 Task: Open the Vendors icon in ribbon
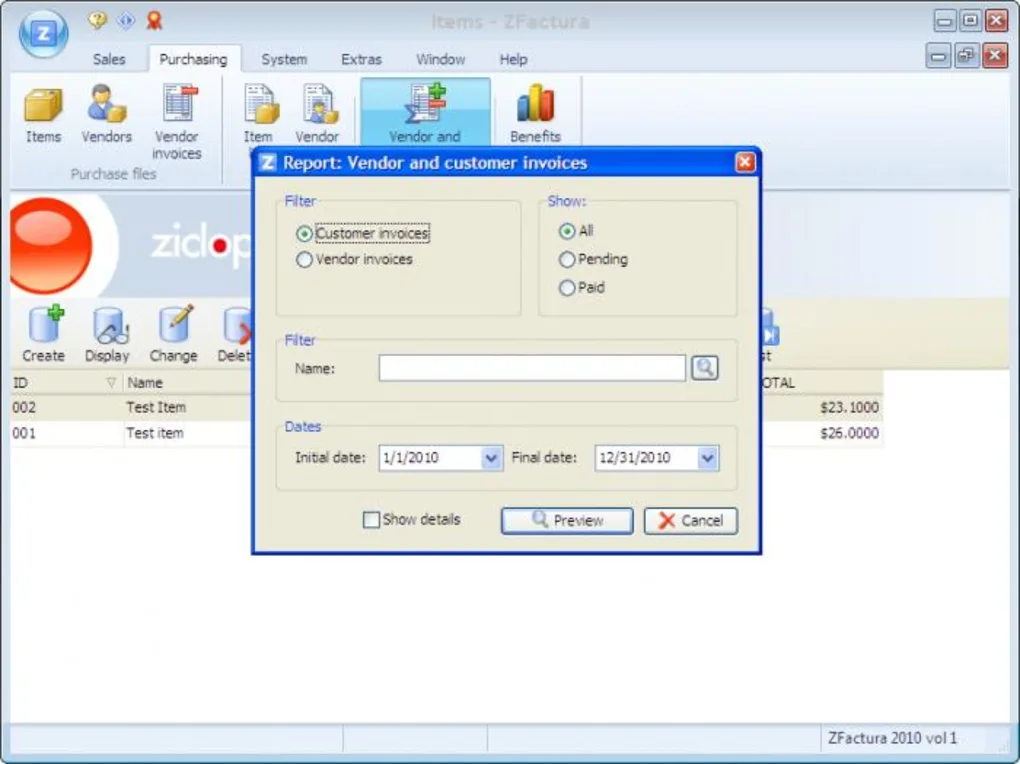pos(106,106)
